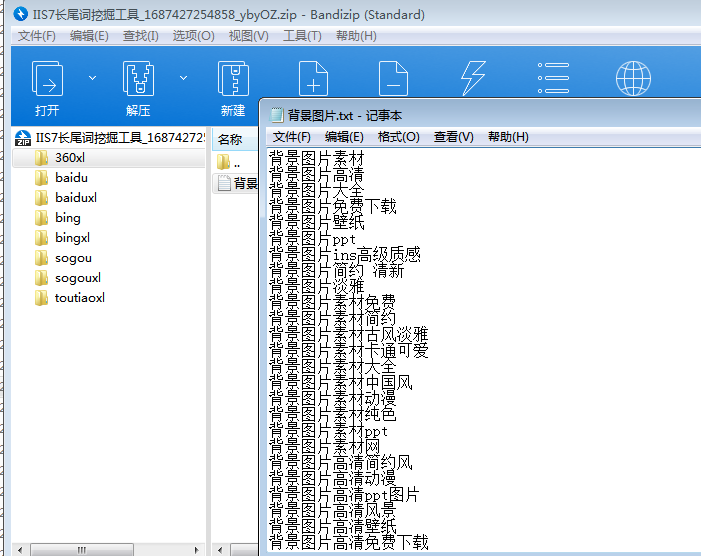Select the sogou folder in tree
701x556 pixels.
pos(63,258)
